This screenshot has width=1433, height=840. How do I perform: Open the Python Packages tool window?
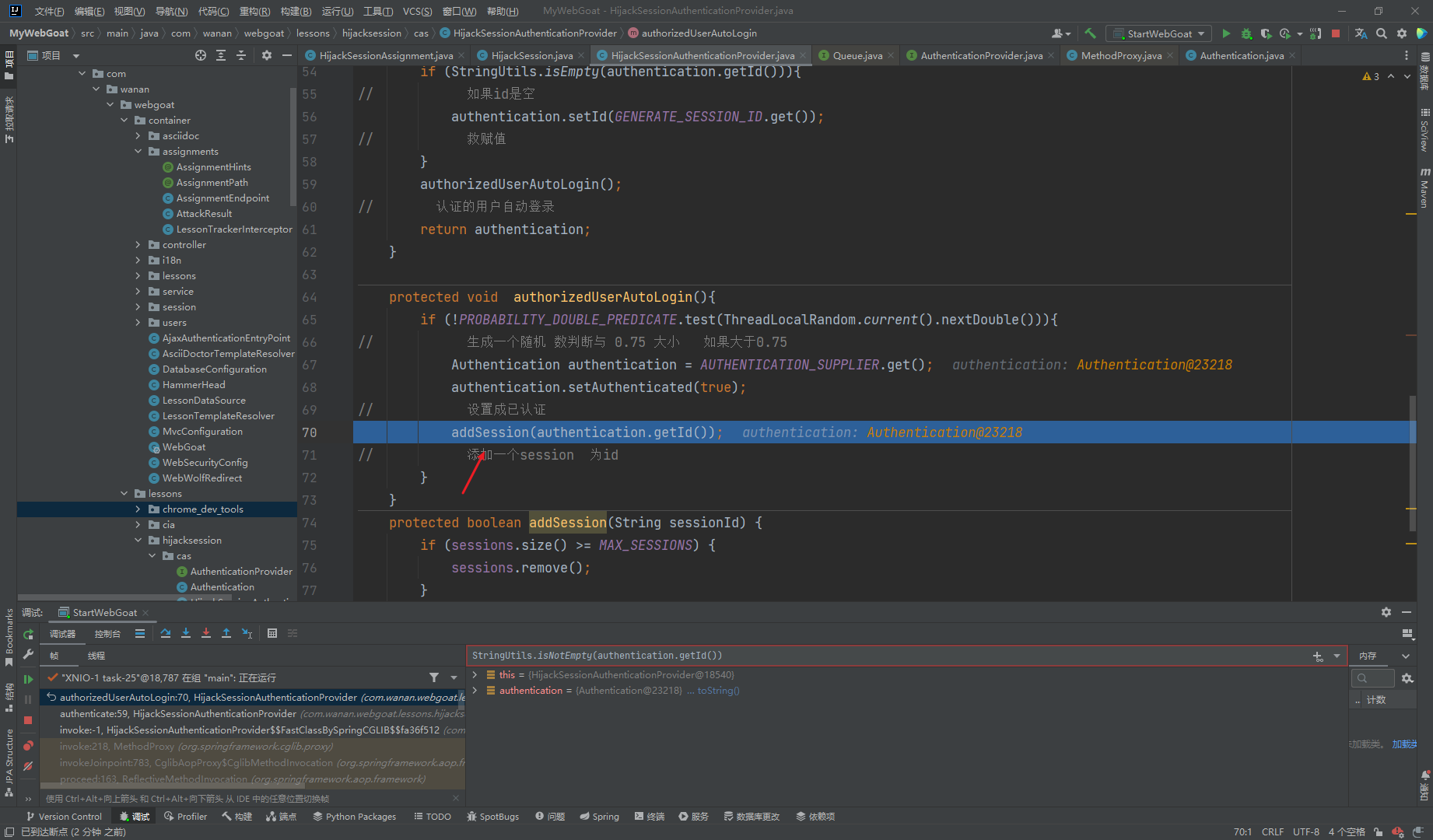(x=355, y=817)
